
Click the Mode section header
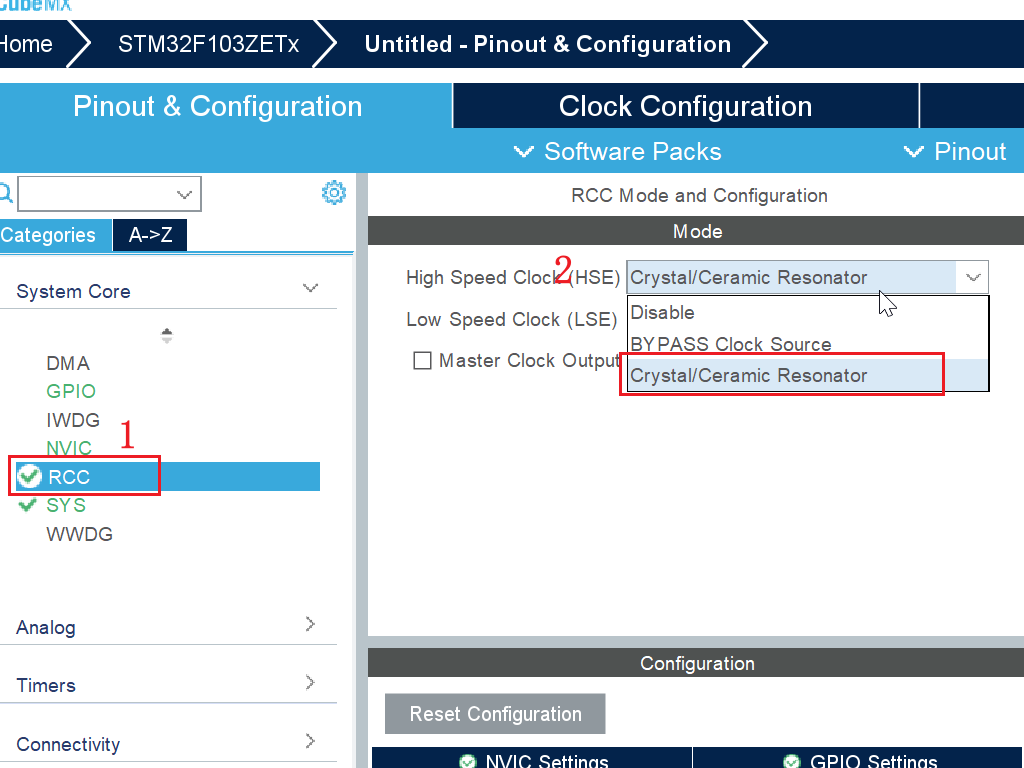tap(696, 231)
